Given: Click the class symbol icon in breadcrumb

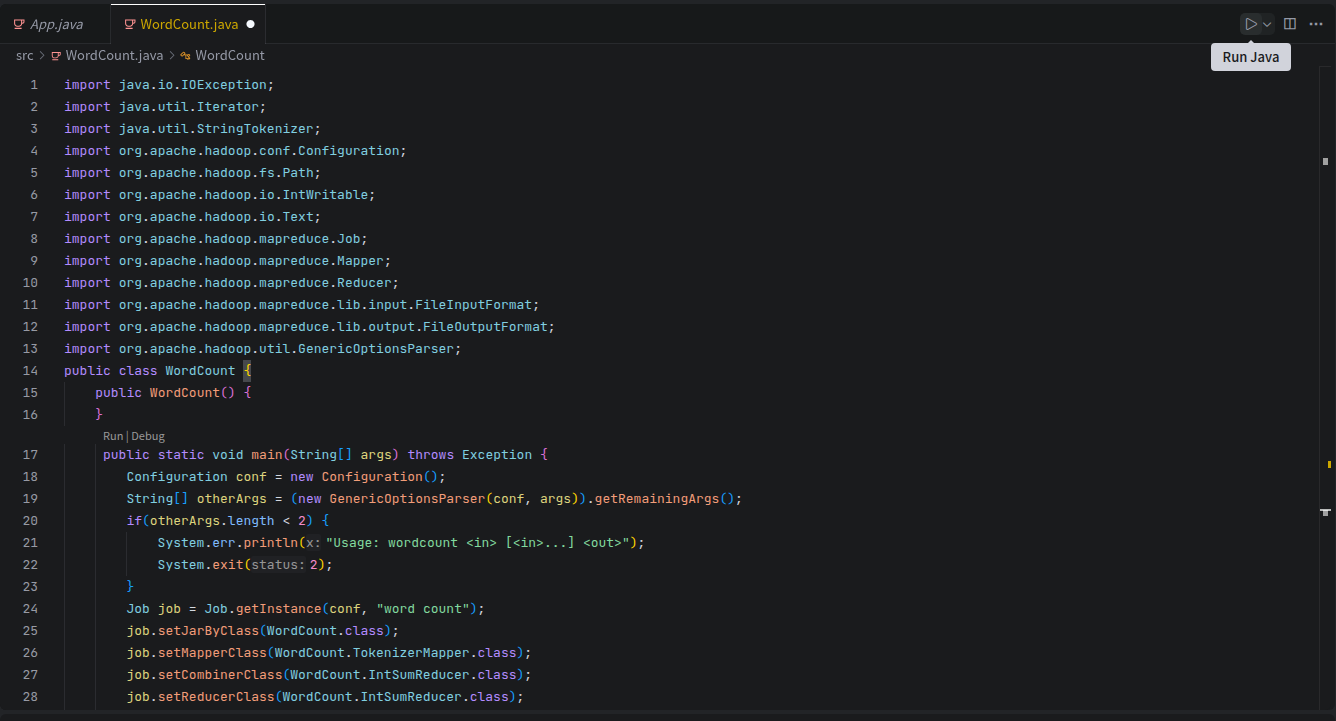Looking at the screenshot, I should 185,56.
